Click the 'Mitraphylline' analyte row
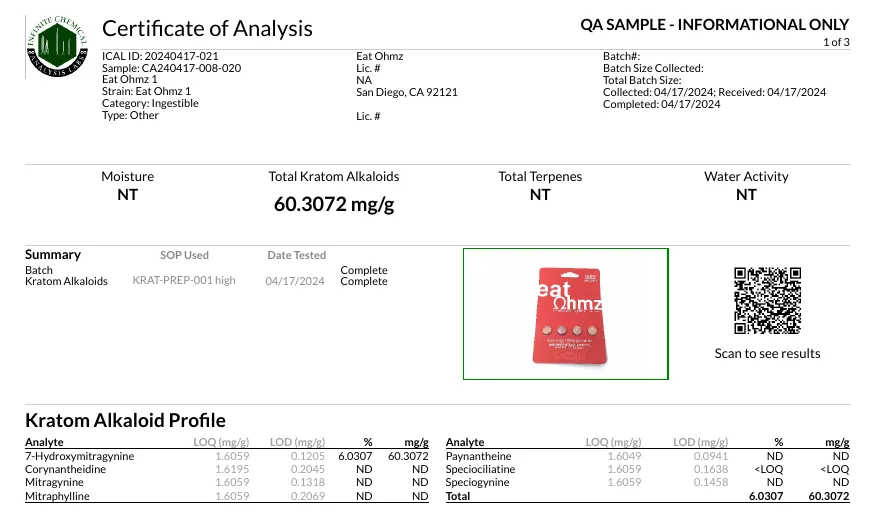870x520 pixels. coord(226,496)
